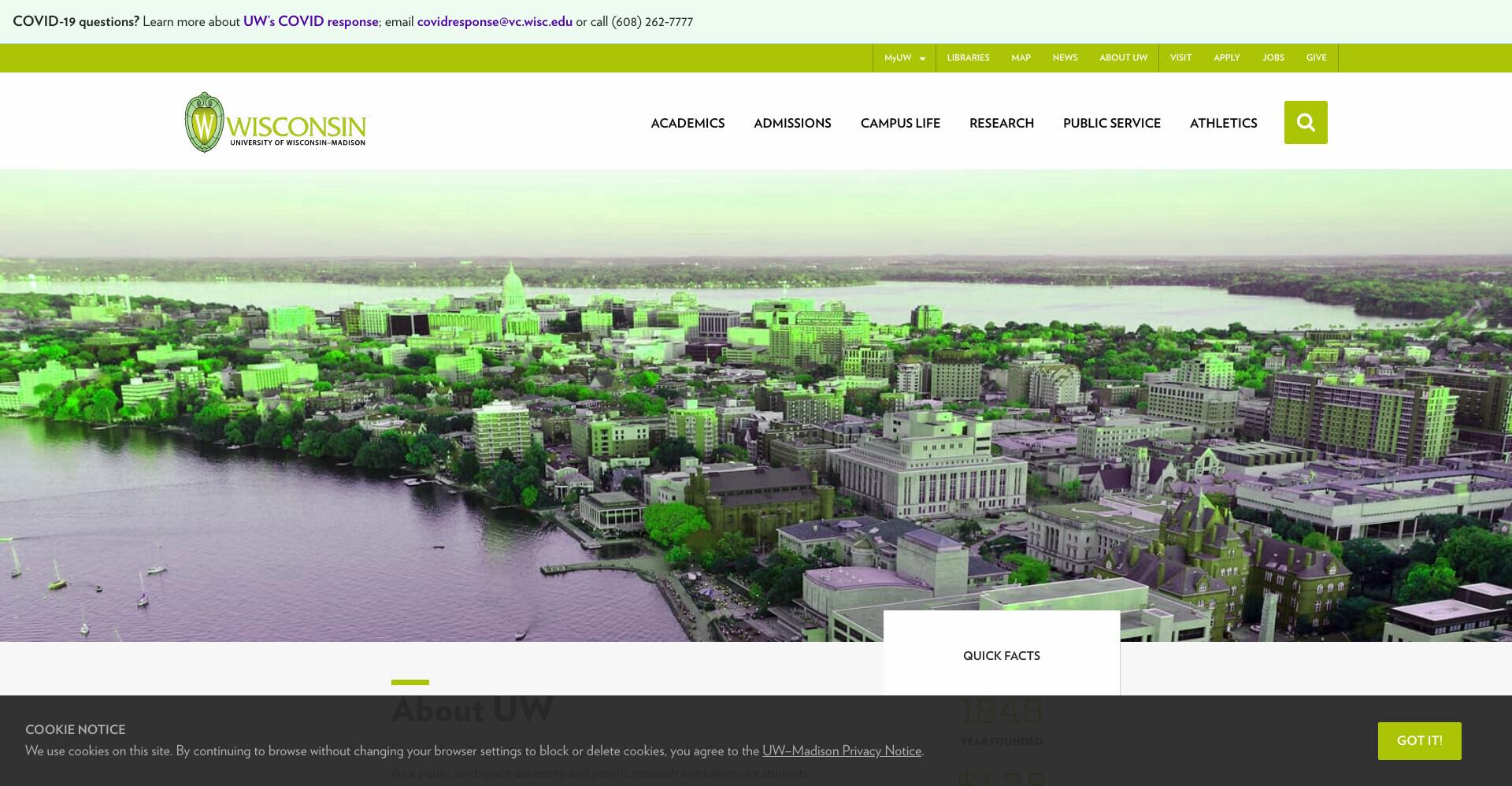Dismiss cookie notice with GOT IT! button
Image resolution: width=1512 pixels, height=786 pixels.
pyautogui.click(x=1419, y=741)
